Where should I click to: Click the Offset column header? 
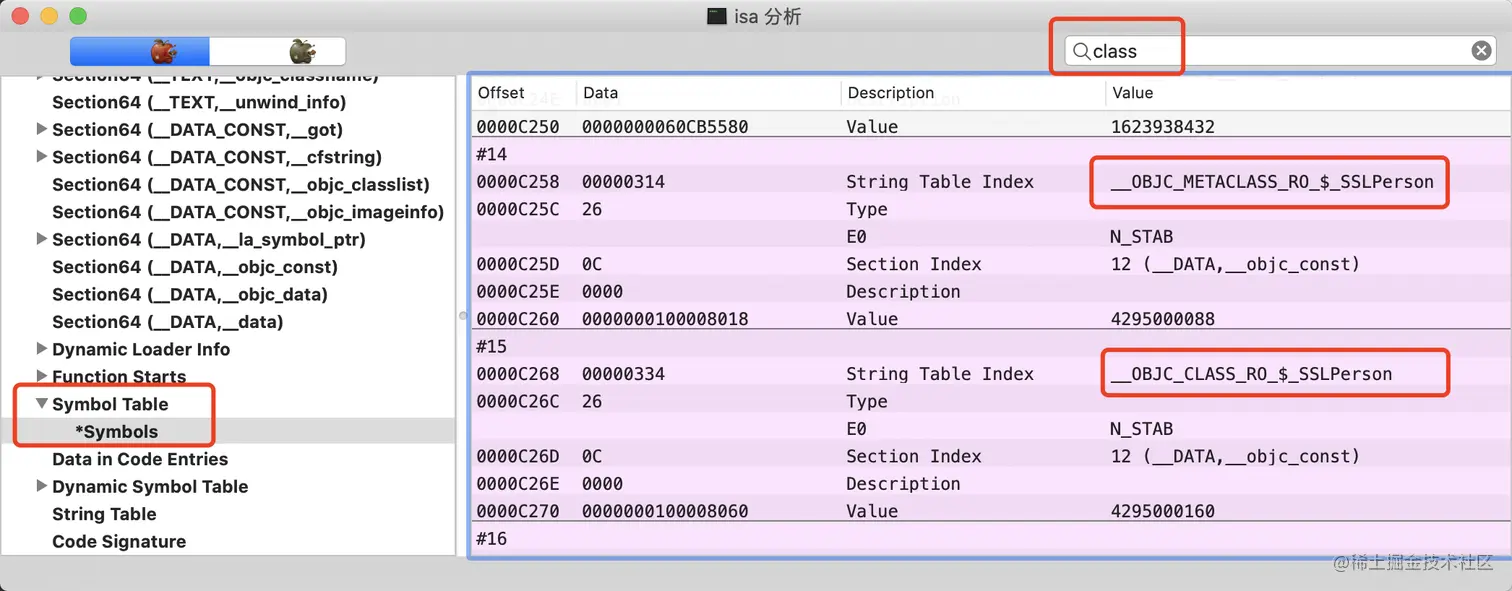tap(523, 93)
